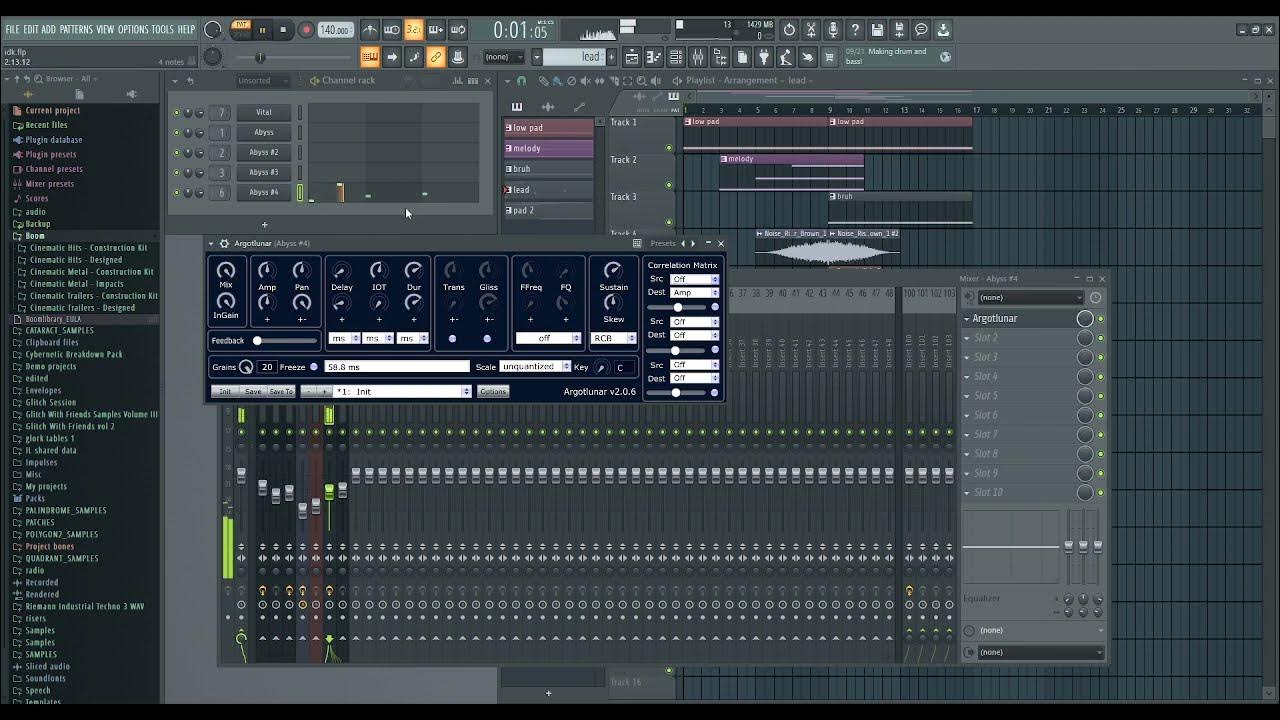Open the plugin picker plug icon
The height and width of the screenshot is (720, 1280).
coord(765,57)
